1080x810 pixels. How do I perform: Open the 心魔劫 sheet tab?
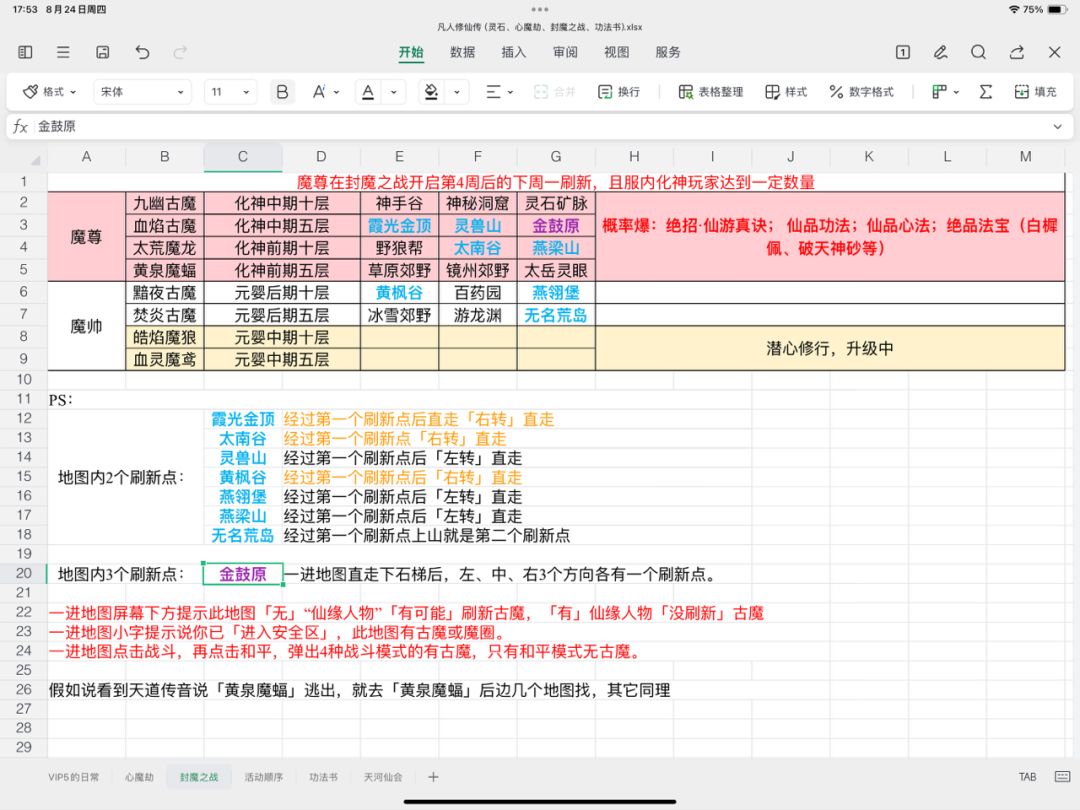tap(139, 777)
